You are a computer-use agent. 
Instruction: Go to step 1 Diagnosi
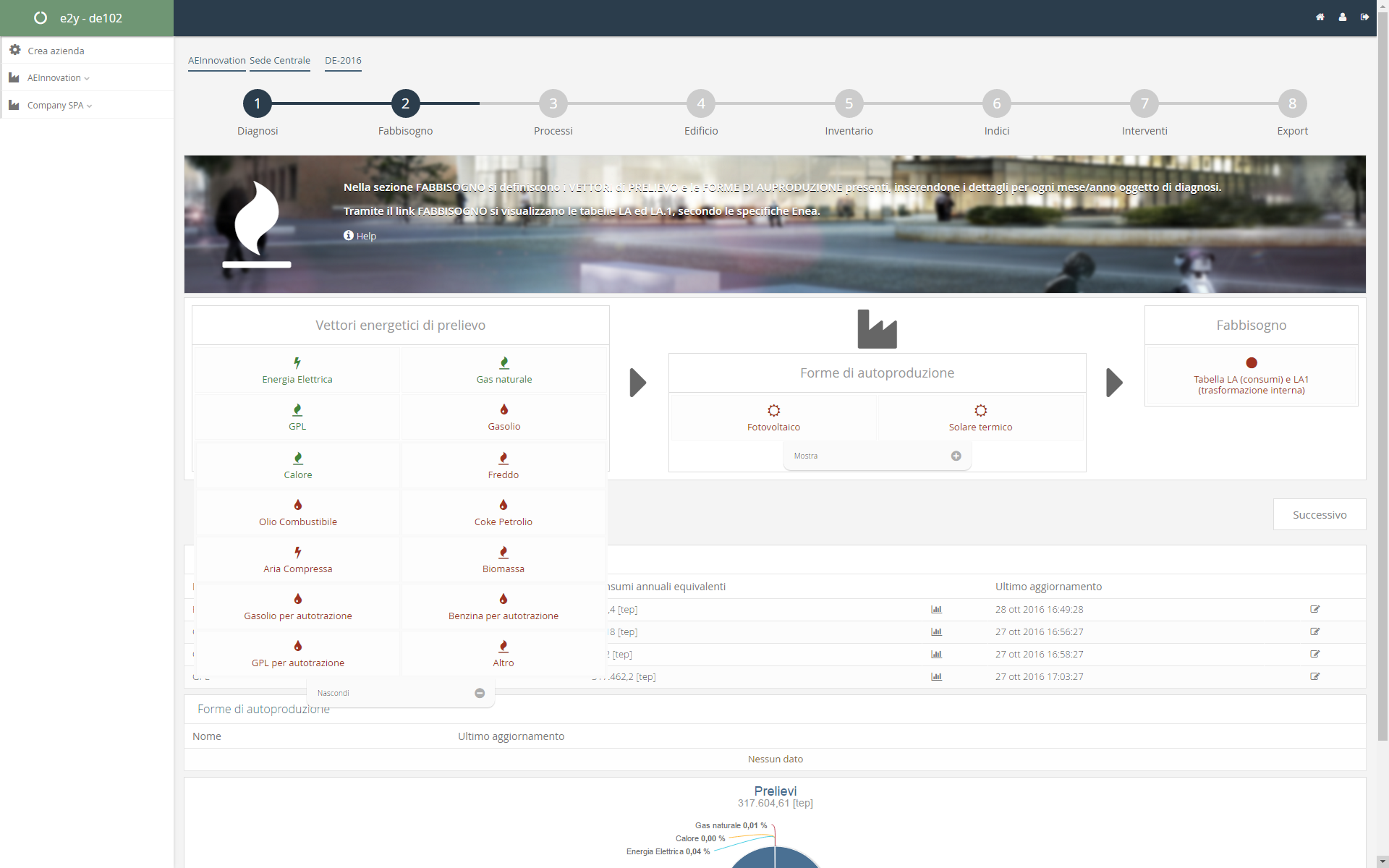(258, 103)
